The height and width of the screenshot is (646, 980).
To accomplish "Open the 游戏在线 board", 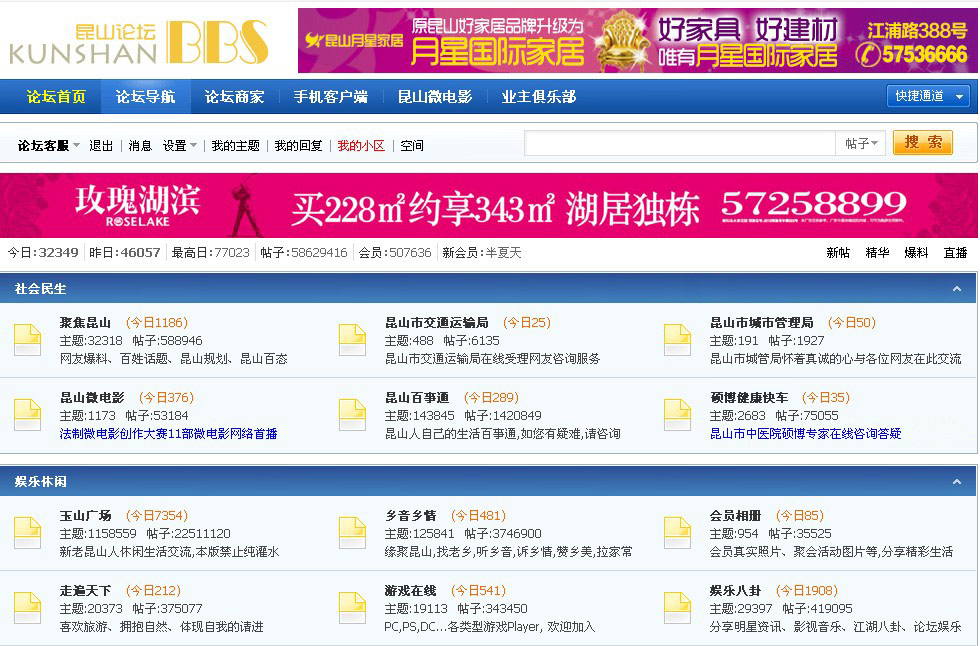I will click(x=411, y=590).
